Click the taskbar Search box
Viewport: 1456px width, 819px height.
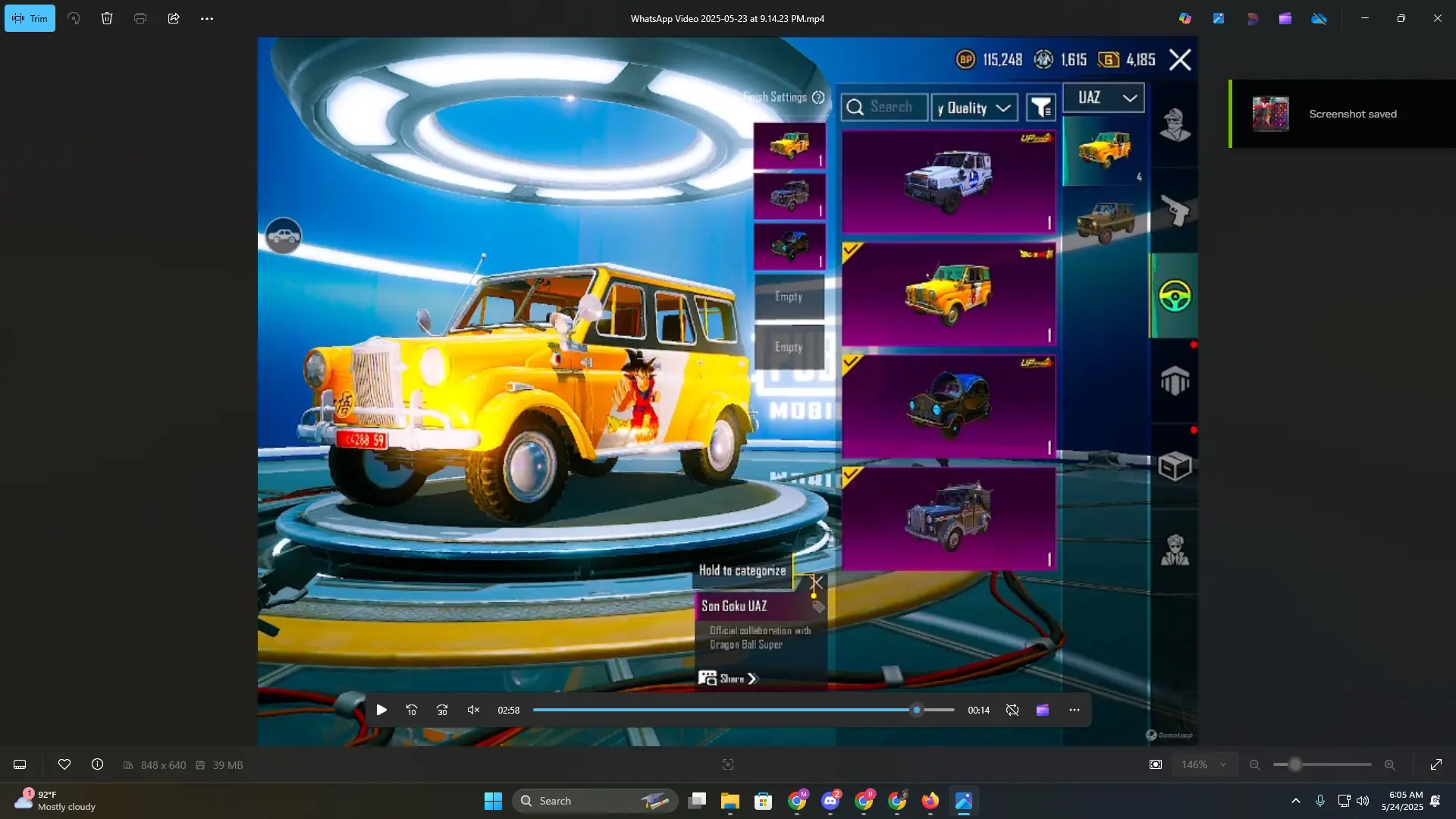coord(596,801)
